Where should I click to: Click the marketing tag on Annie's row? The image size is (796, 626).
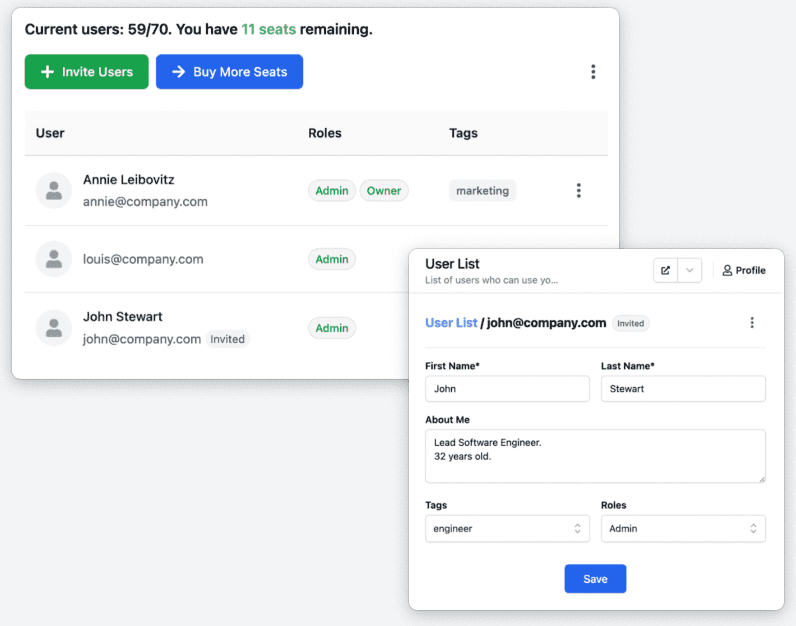(x=482, y=191)
